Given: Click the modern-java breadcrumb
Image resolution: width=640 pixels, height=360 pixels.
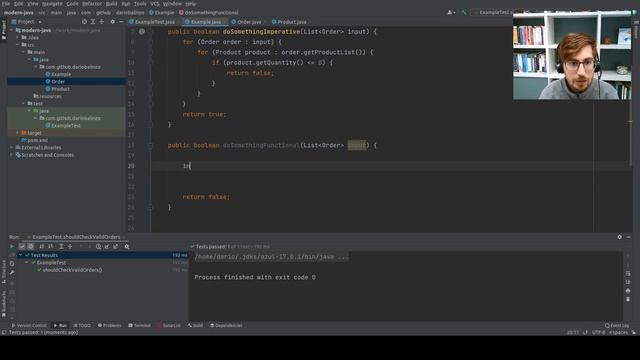Looking at the screenshot, I should pyautogui.click(x=18, y=13).
